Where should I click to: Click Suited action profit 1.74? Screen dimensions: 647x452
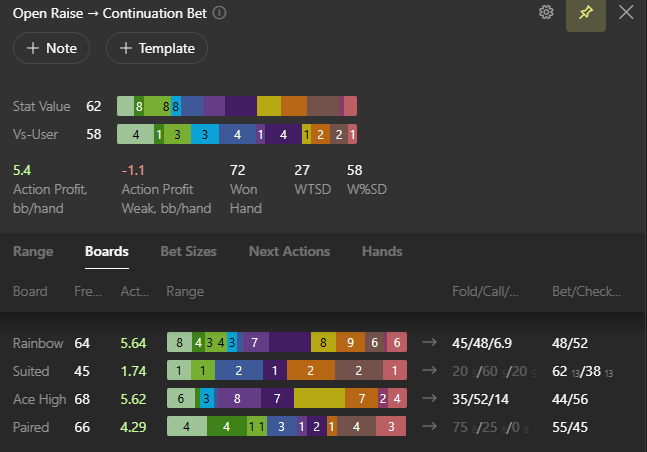pyautogui.click(x=133, y=371)
